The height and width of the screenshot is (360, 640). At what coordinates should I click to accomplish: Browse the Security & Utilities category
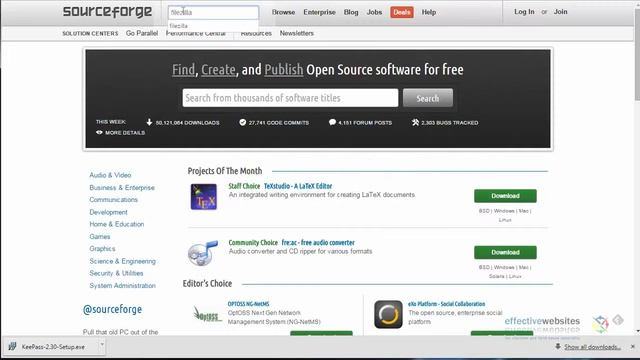pos(116,273)
